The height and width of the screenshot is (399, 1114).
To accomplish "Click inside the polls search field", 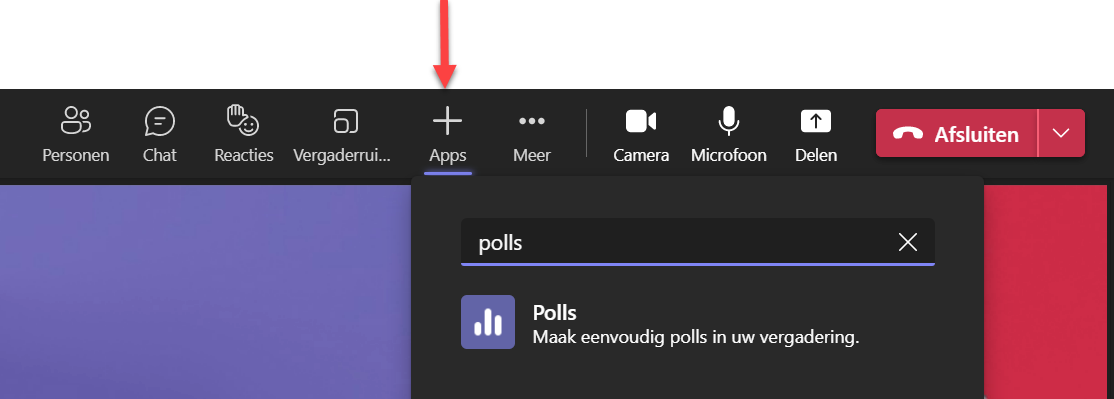I will pos(698,242).
